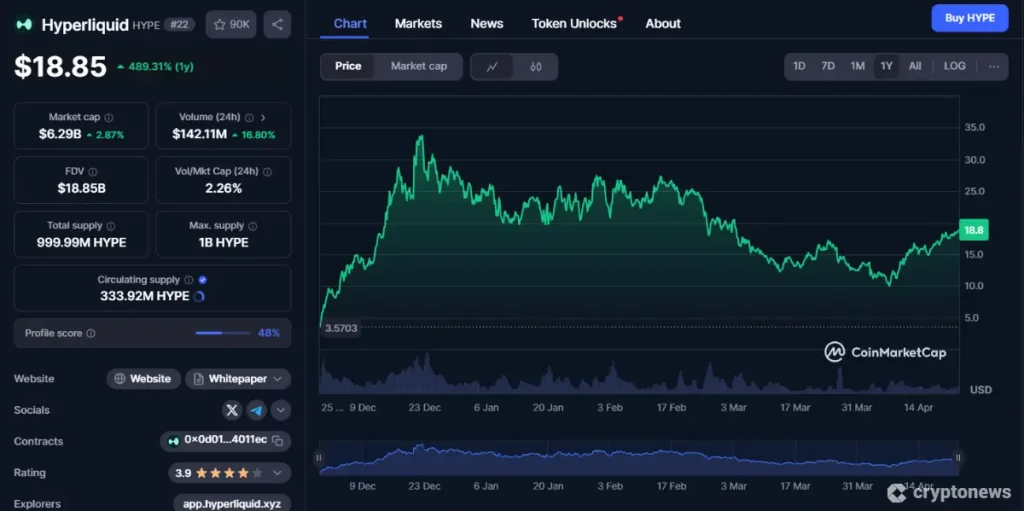1024x511 pixels.
Task: Expand more Socials dropdown arrow
Action: pos(281,410)
